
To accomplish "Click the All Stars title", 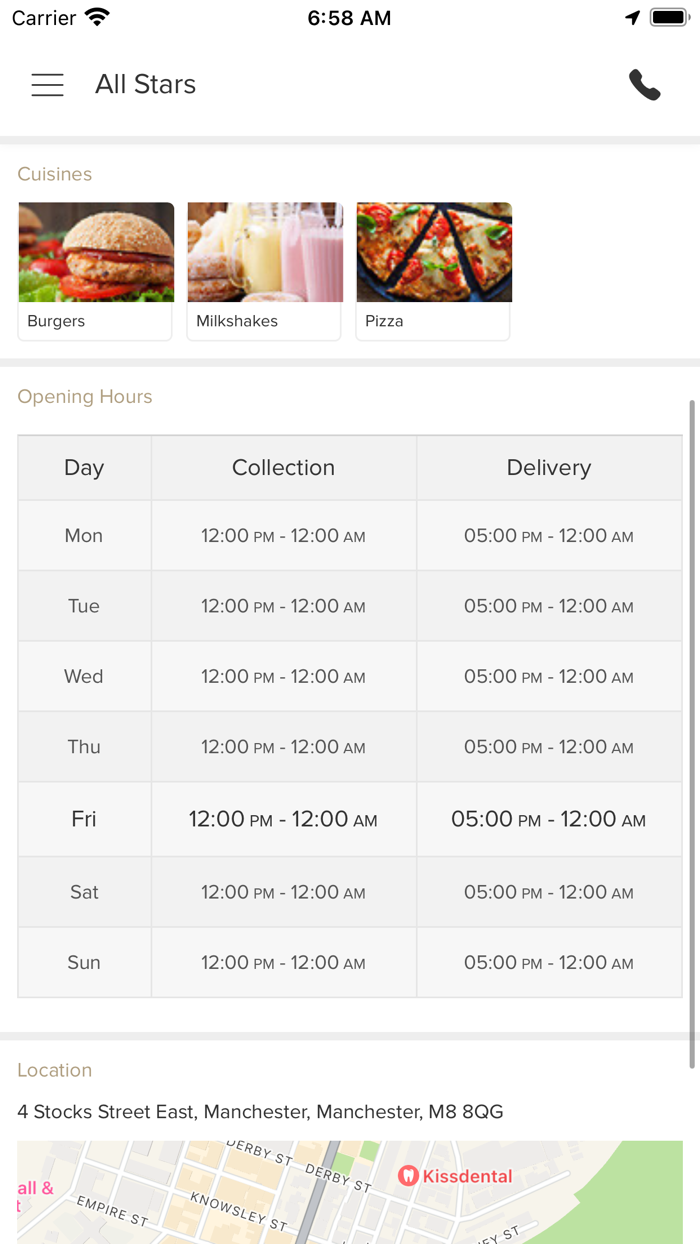I will coord(145,85).
